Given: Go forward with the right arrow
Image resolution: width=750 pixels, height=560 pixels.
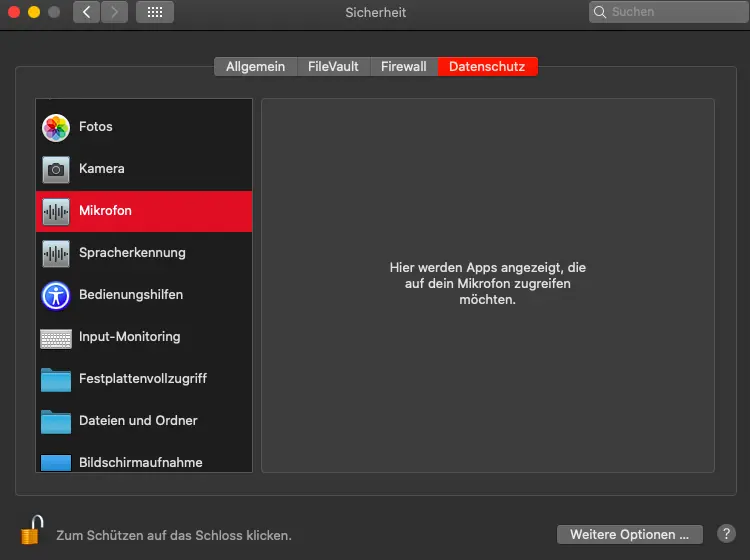Looking at the screenshot, I should 114,12.
